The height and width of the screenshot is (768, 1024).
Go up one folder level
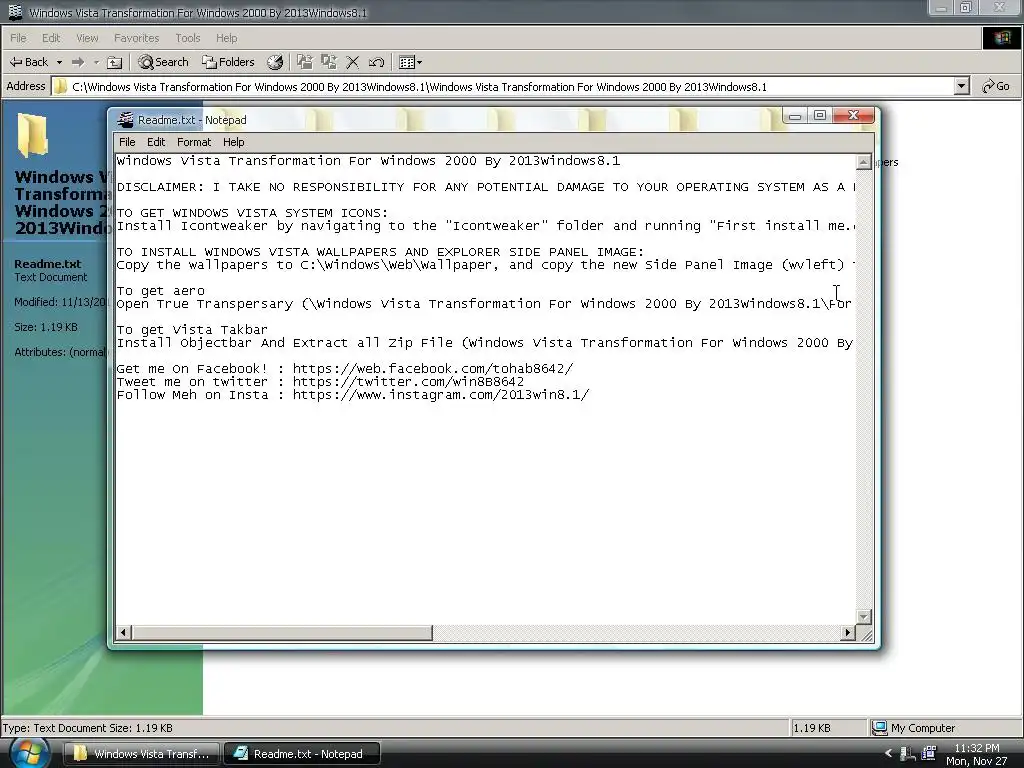click(x=114, y=62)
